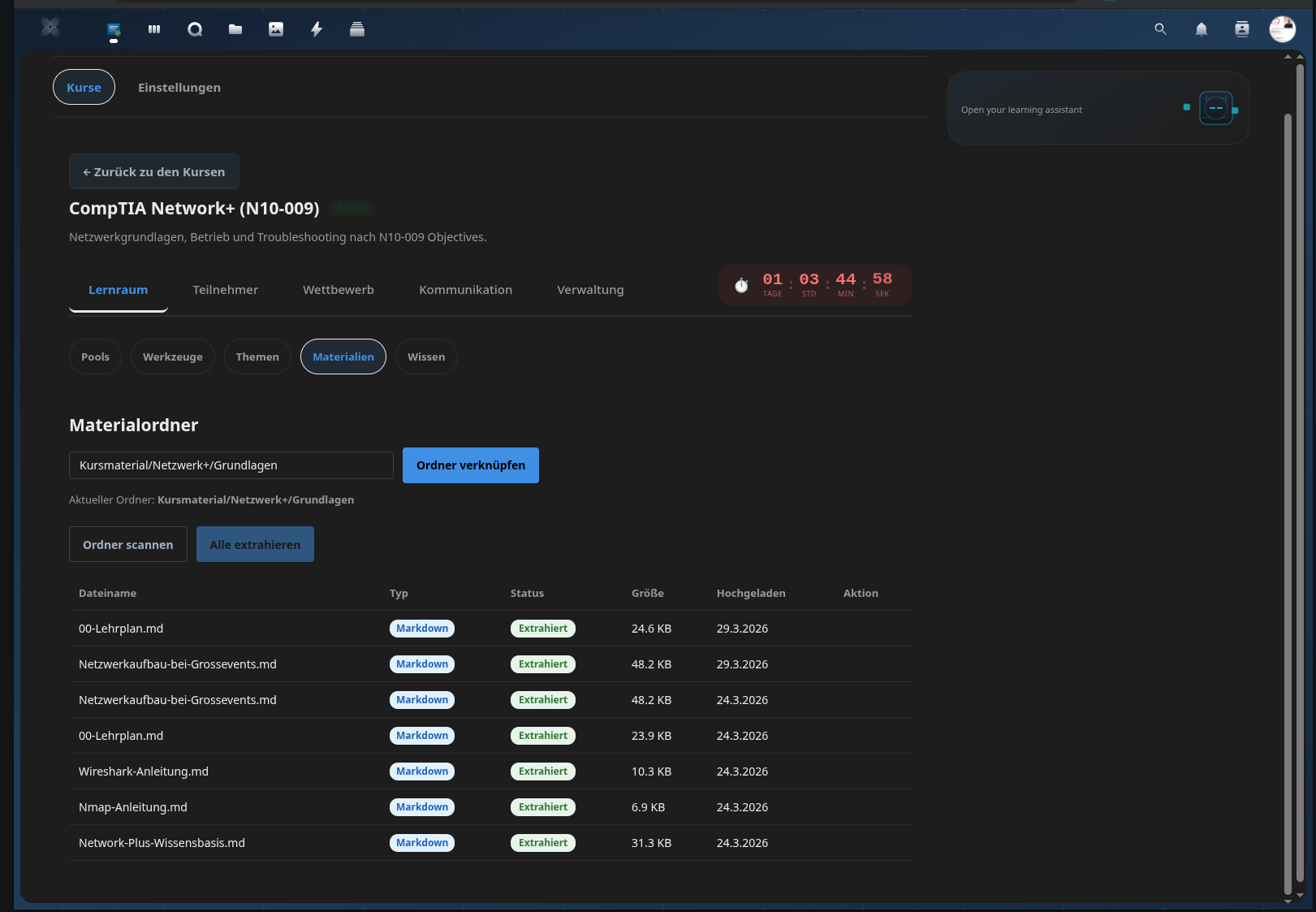Viewport: 1316px width, 912px height.
Task: Open notifications via the bell icon
Action: tap(1202, 29)
